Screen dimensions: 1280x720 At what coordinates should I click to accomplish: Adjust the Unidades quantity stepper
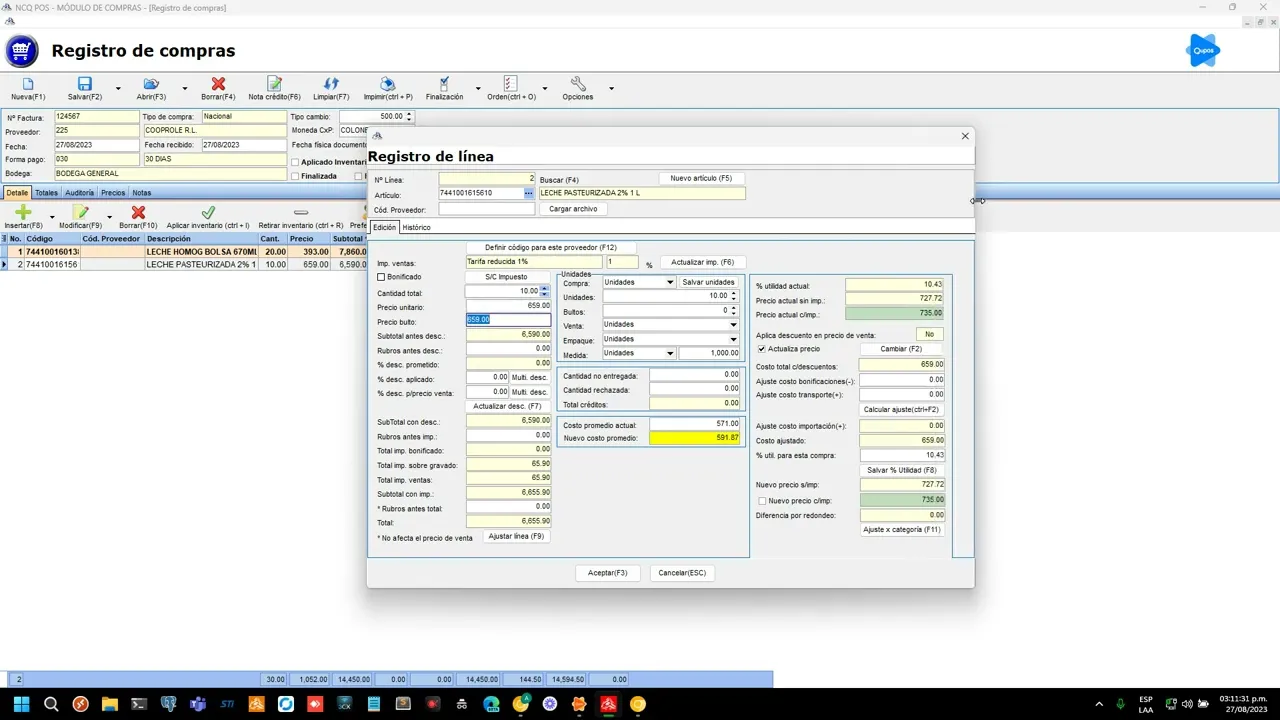click(734, 296)
